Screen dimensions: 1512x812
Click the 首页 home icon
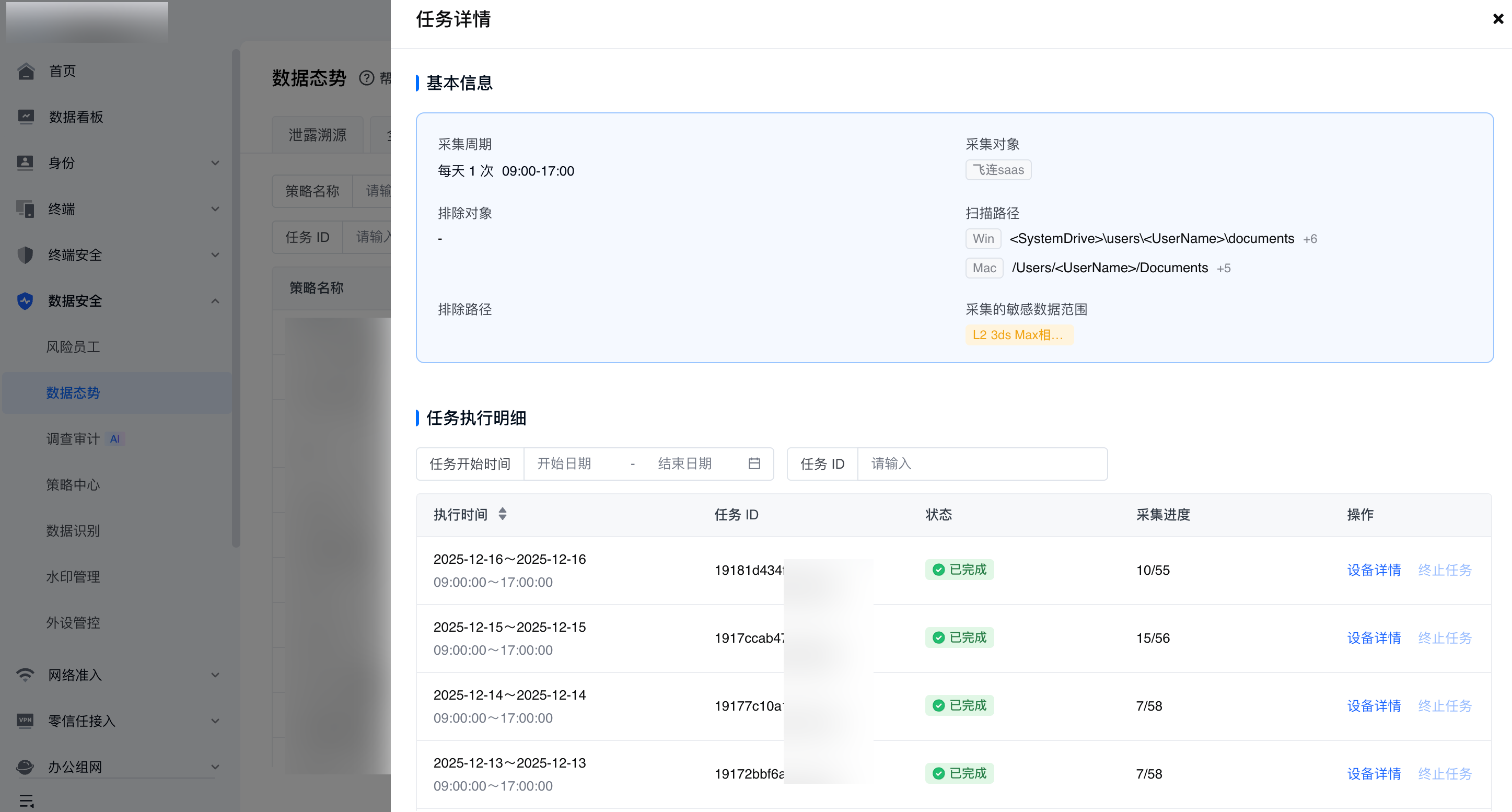25,71
